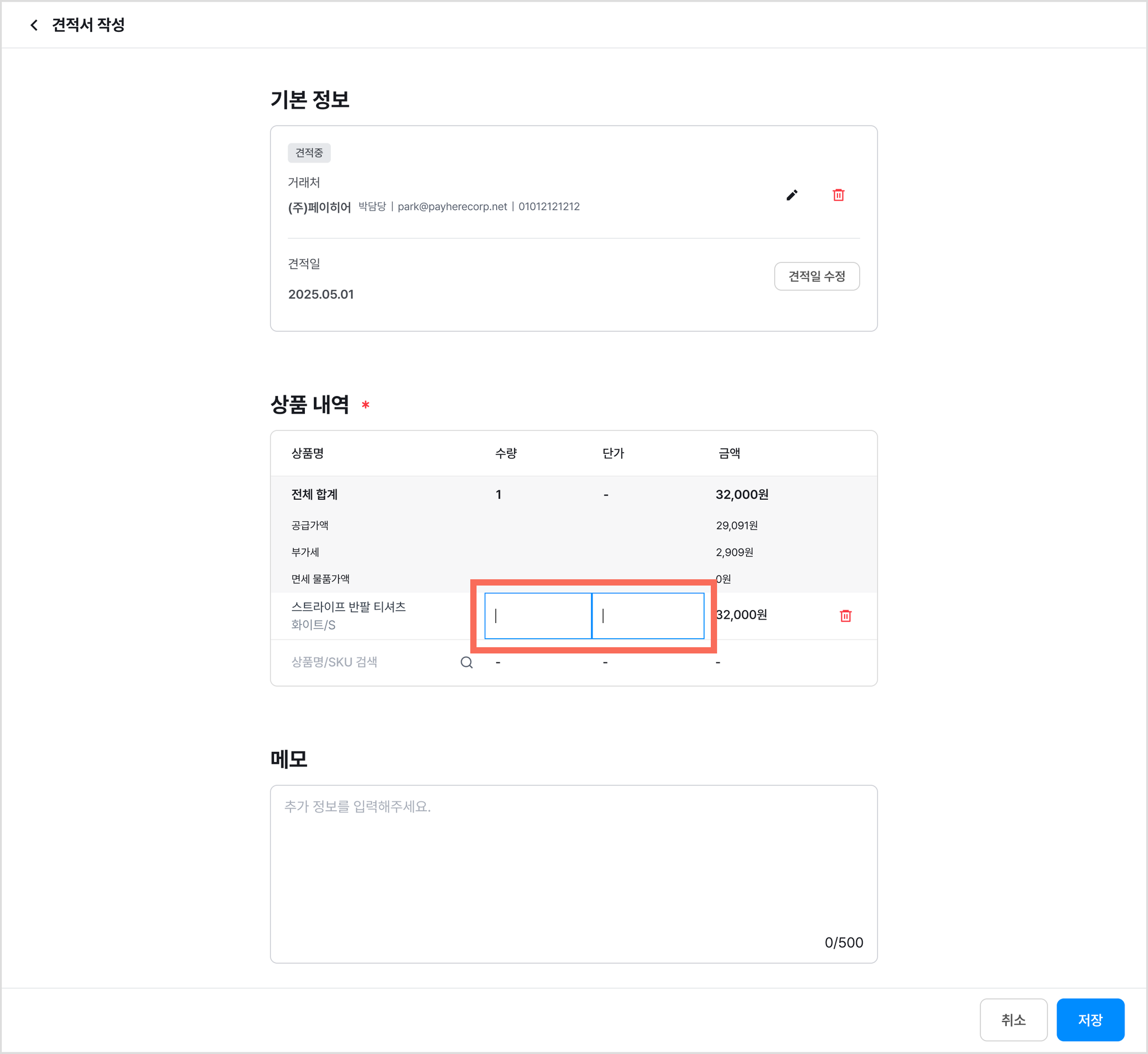Click the 0/500 character counter
Screen dimensions: 1148x1054
pos(844,943)
